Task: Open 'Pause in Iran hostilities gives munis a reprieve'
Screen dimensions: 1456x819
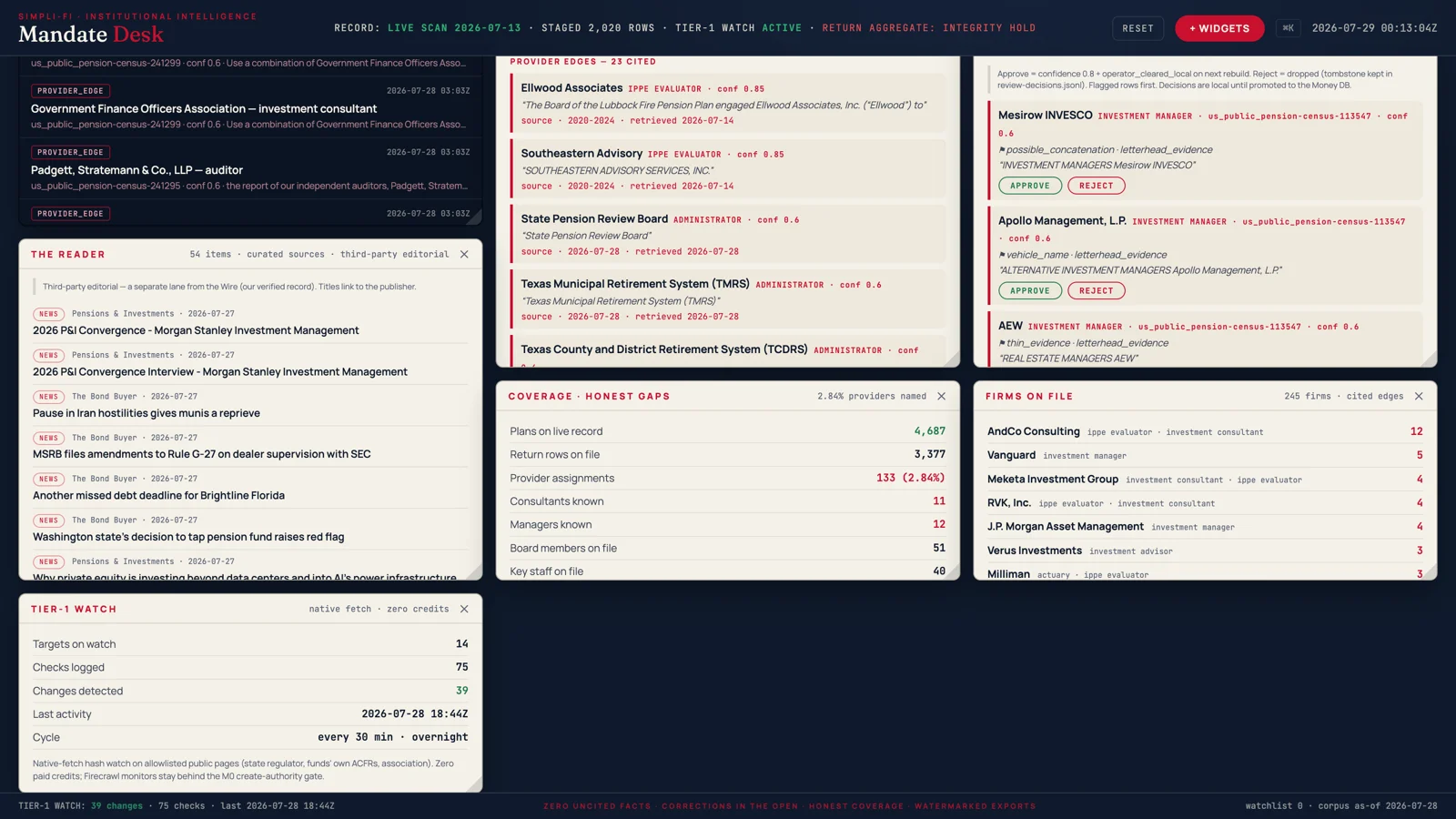Action: [x=147, y=413]
